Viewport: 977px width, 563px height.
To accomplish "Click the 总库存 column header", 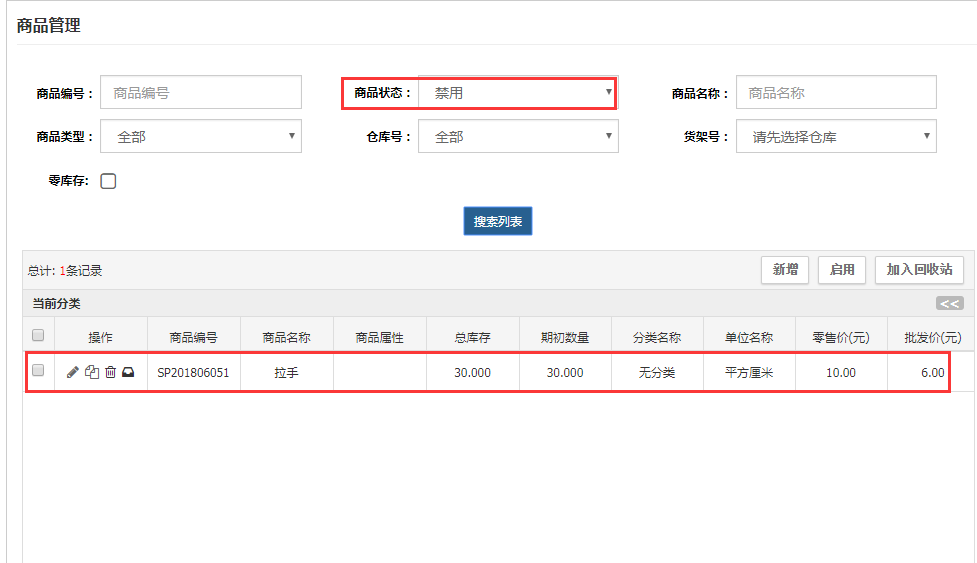I will pyautogui.click(x=472, y=338).
